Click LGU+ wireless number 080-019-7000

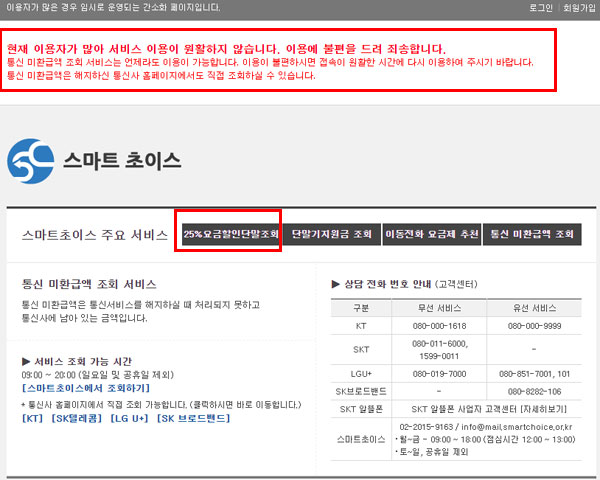pos(439,374)
